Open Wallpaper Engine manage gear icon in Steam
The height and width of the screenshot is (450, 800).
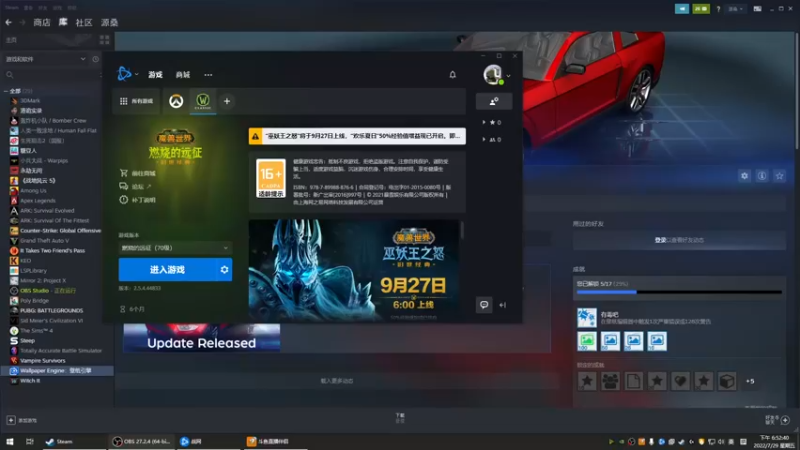tap(744, 176)
